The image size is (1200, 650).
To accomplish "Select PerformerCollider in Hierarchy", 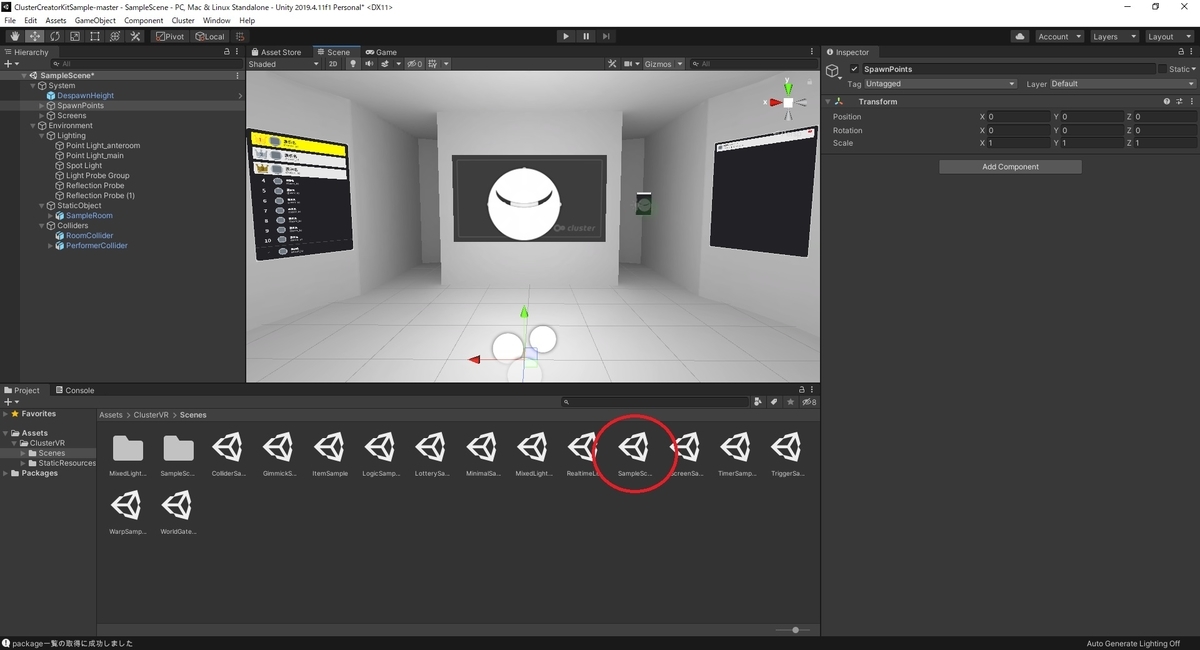I will tap(97, 246).
